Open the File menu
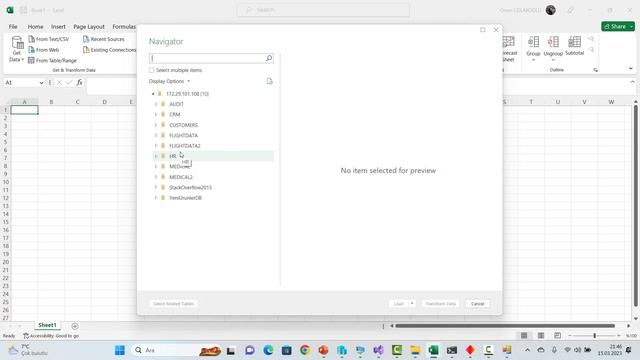Screen dimensions: 640x360 [13, 27]
